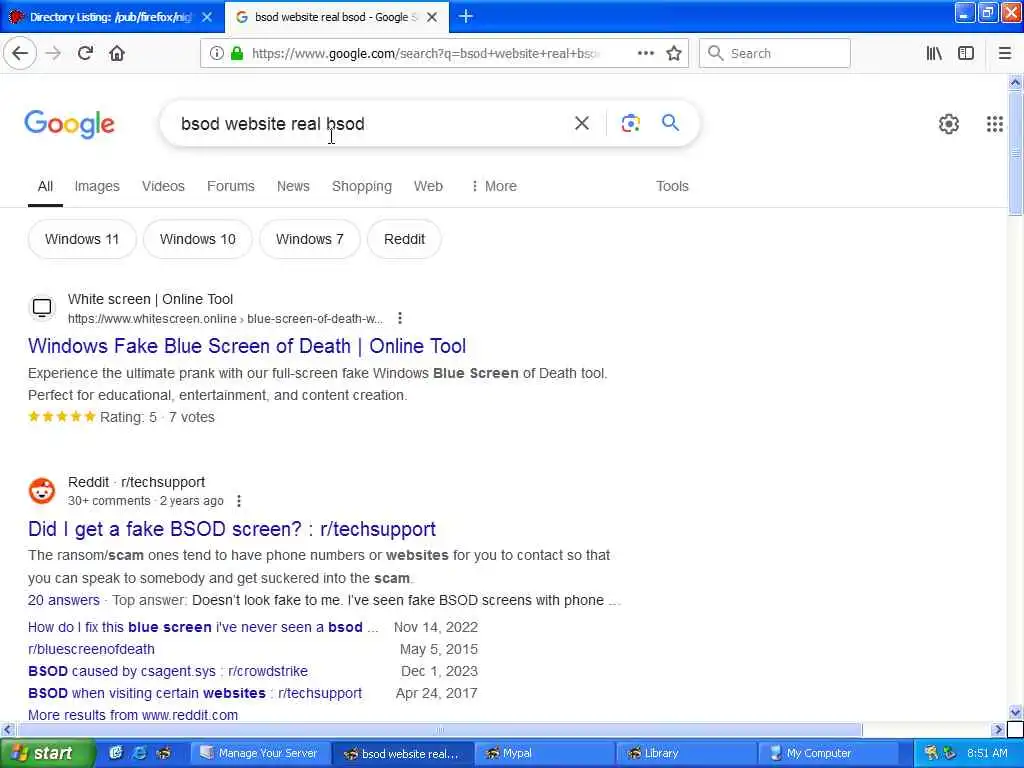Switch to Manage Your Server taskbar window
This screenshot has height=768, width=1024.
pyautogui.click(x=259, y=753)
